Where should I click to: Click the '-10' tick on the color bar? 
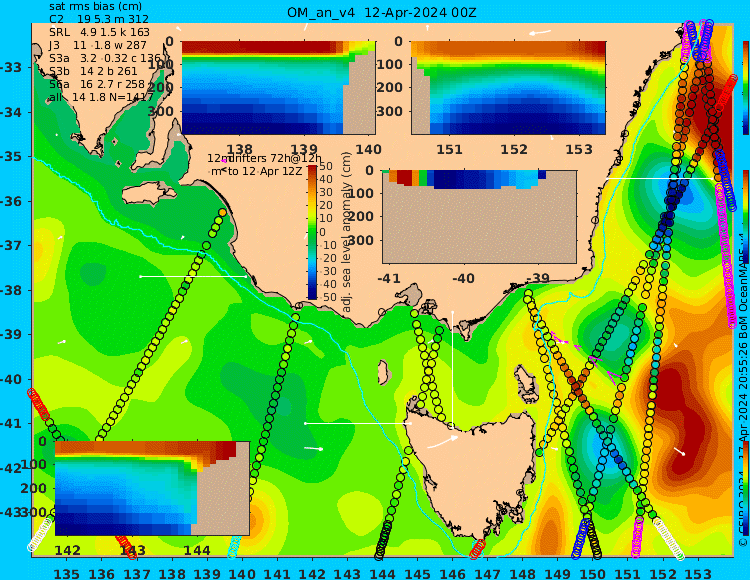(329, 245)
